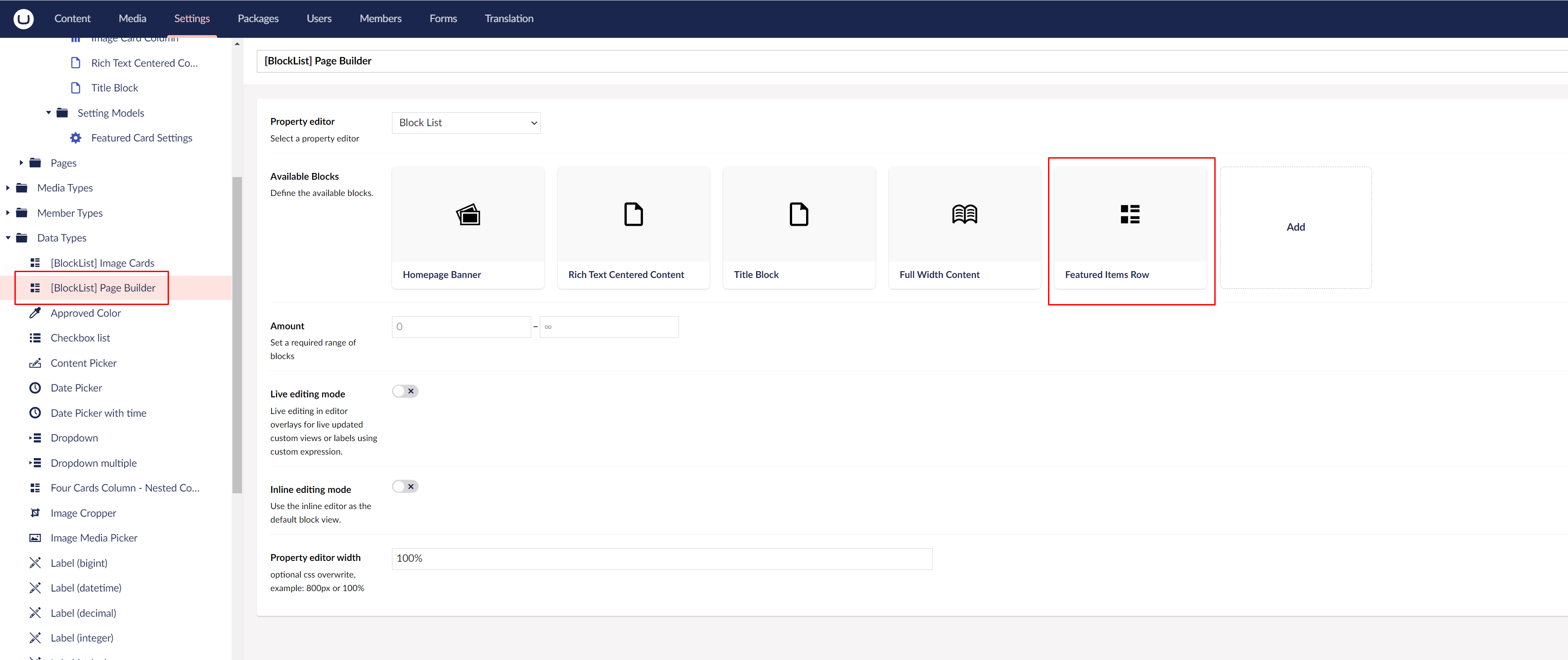
Task: Switch to the Settings section
Action: 192,18
